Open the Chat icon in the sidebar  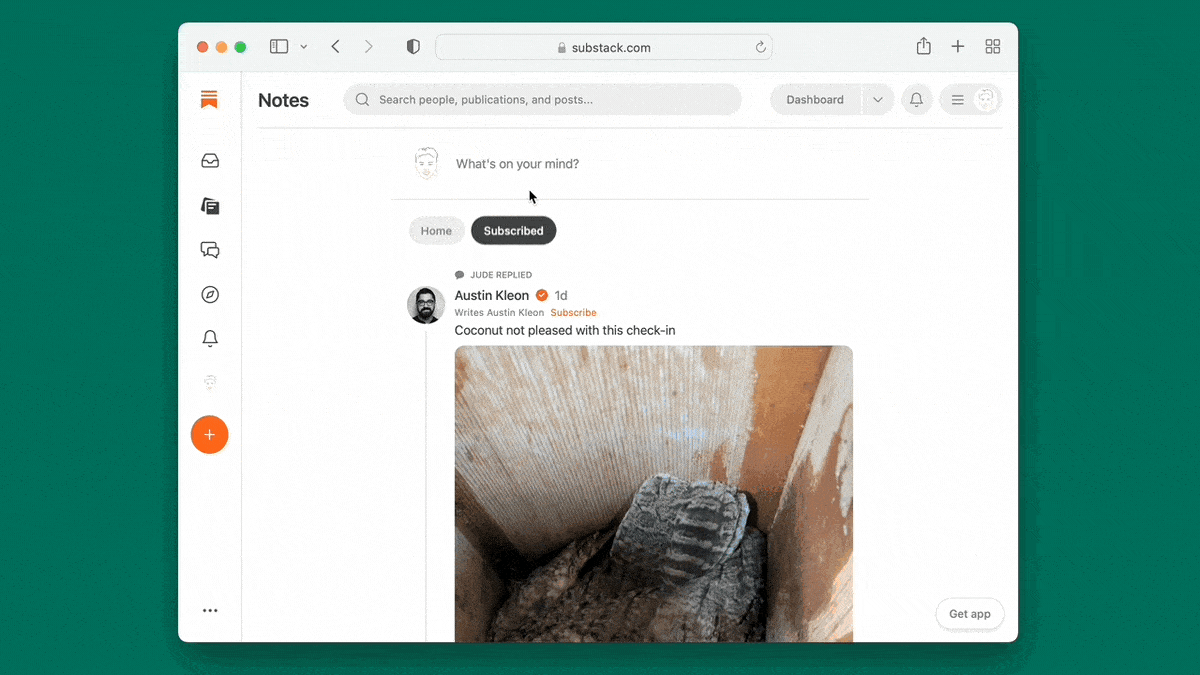(209, 250)
